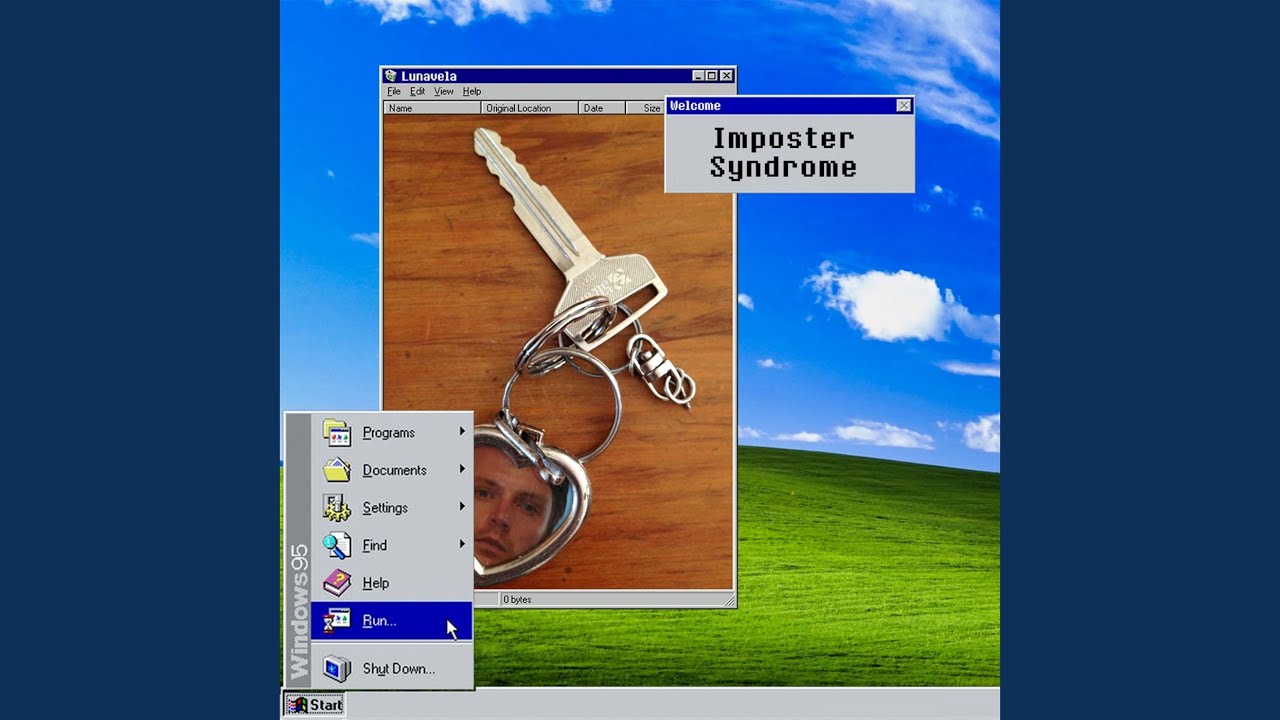Click the key photo in the Lunavela window

pos(559,352)
